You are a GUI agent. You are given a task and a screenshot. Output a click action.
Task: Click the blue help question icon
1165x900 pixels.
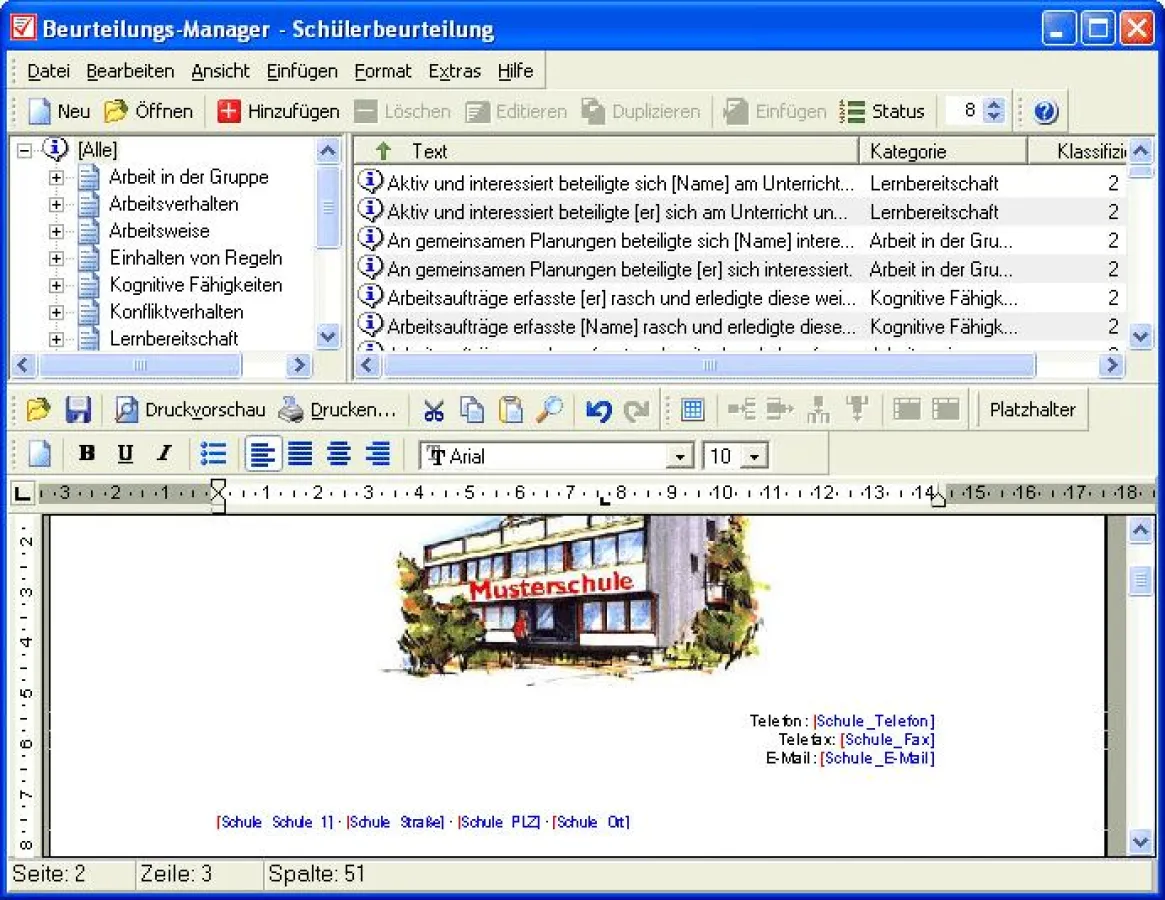point(1045,111)
